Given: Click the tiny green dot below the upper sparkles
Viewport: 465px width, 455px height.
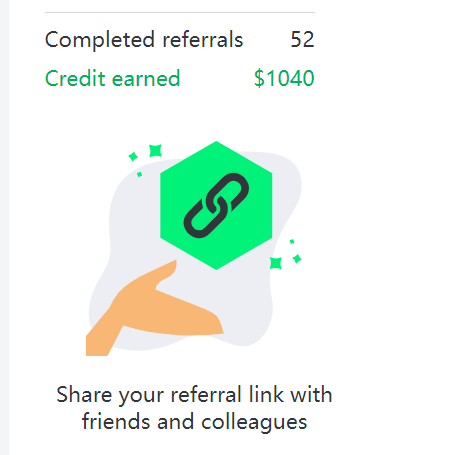Looking at the screenshot, I should 139,174.
